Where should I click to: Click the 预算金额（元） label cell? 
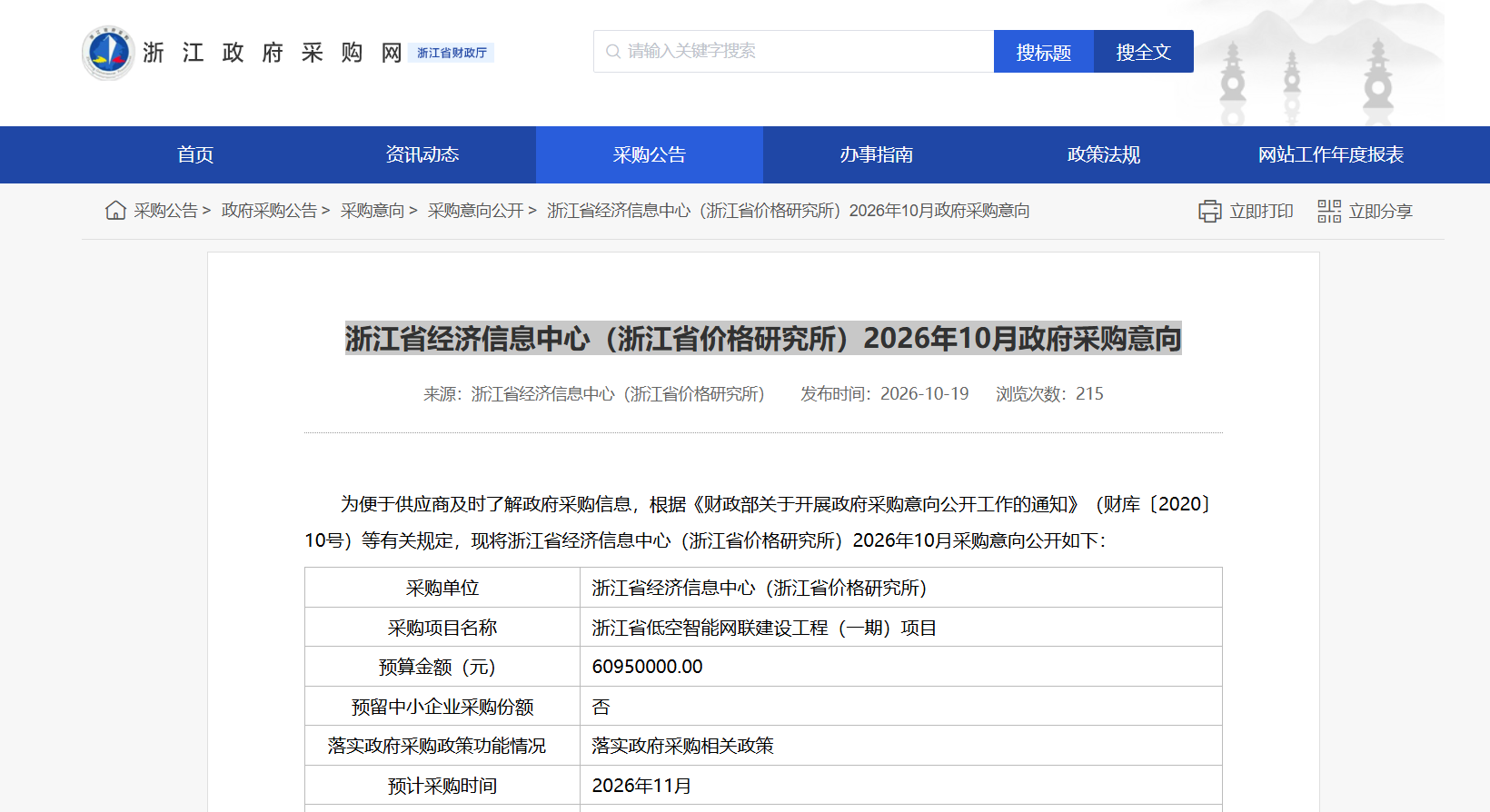pos(442,667)
